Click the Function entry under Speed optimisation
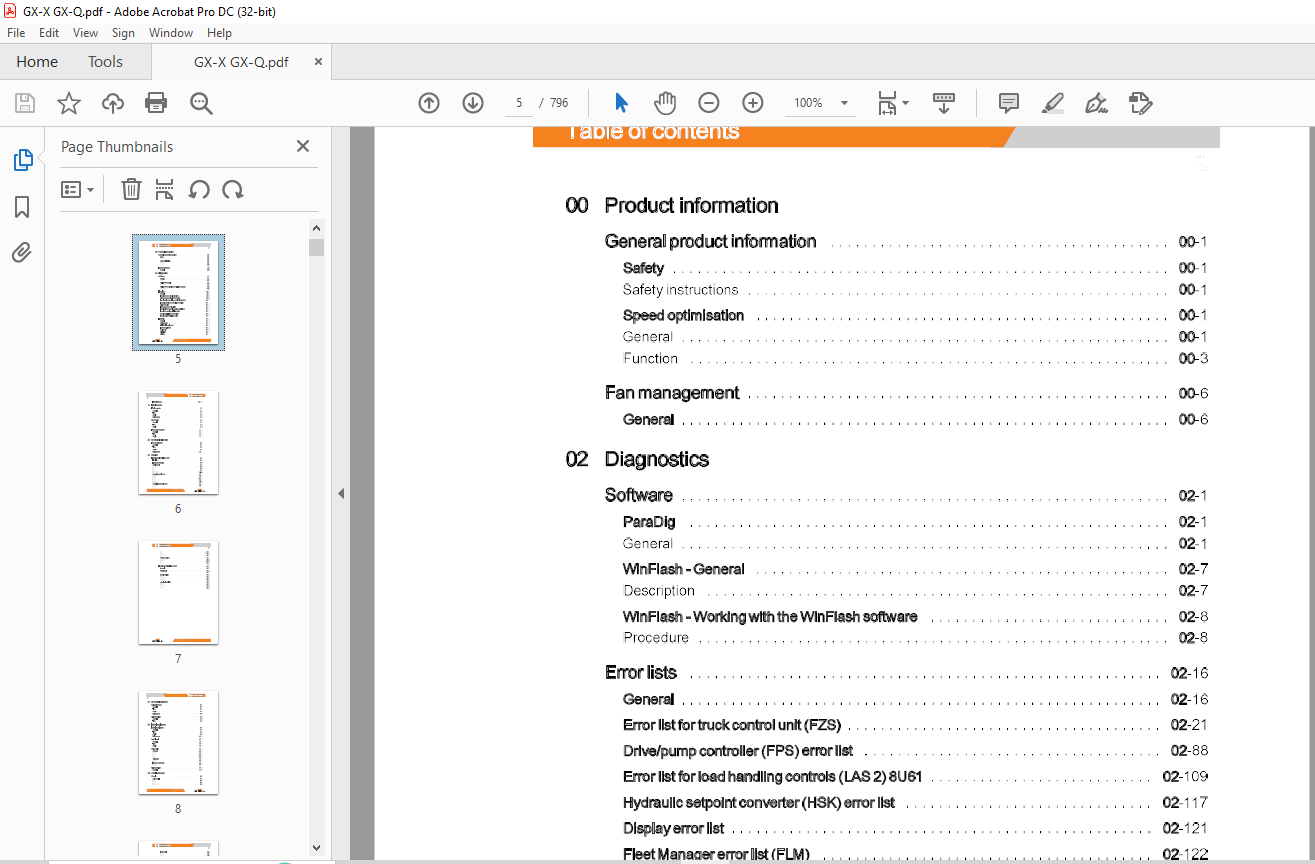Viewport: 1315px width, 864px height. tap(650, 358)
